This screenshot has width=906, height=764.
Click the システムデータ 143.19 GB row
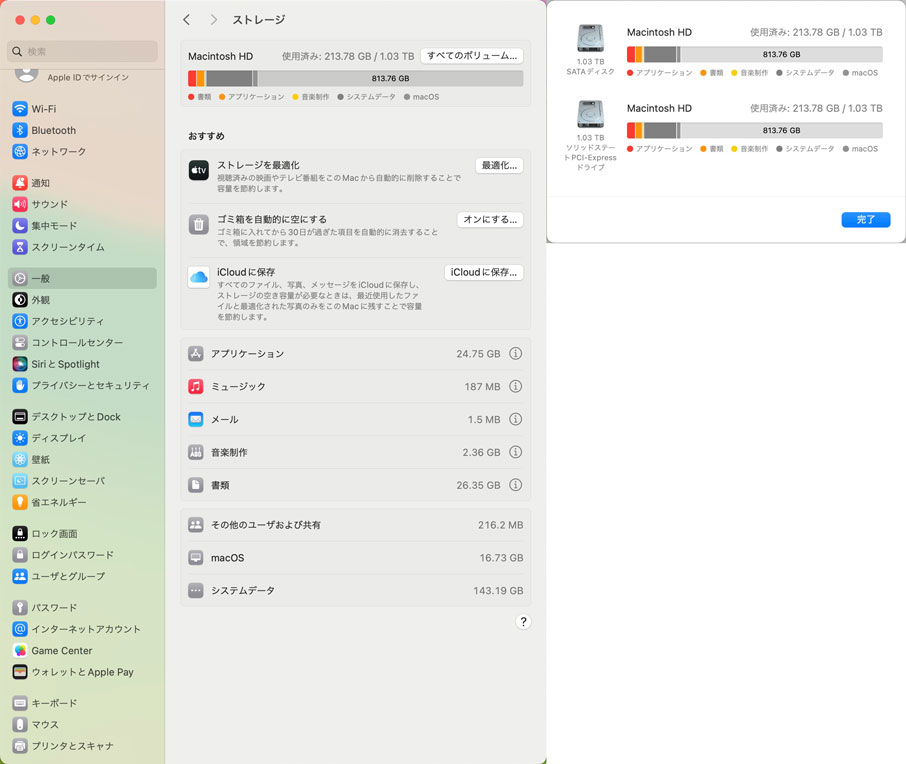pyautogui.click(x=355, y=591)
